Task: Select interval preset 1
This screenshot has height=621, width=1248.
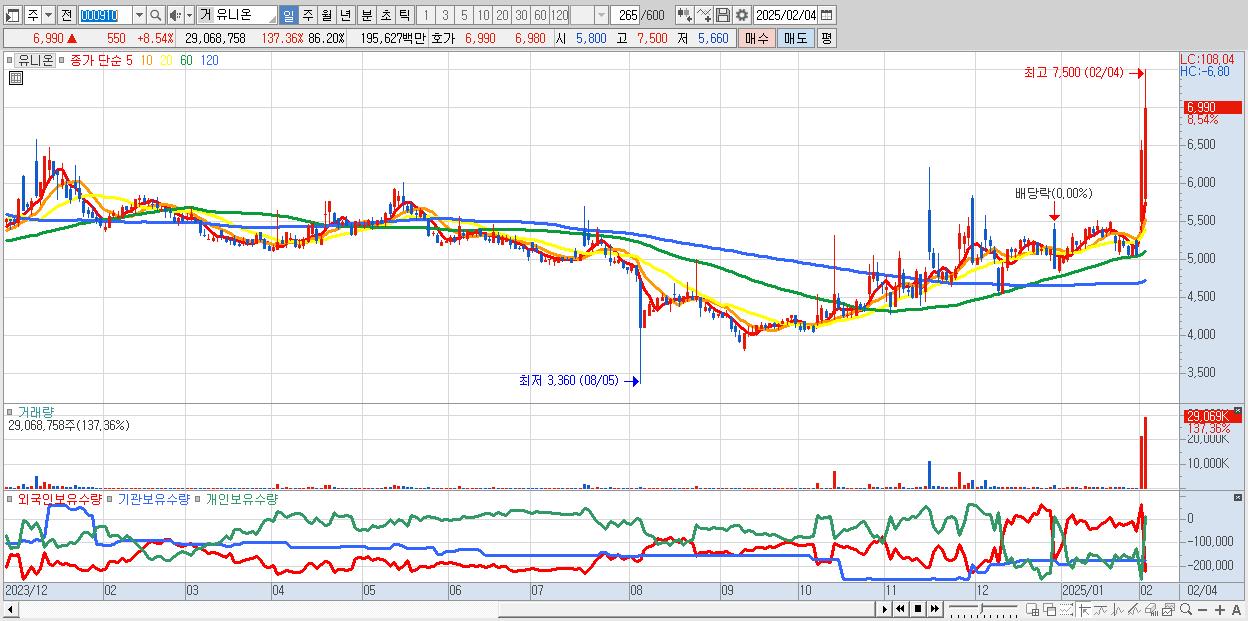Action: (426, 15)
